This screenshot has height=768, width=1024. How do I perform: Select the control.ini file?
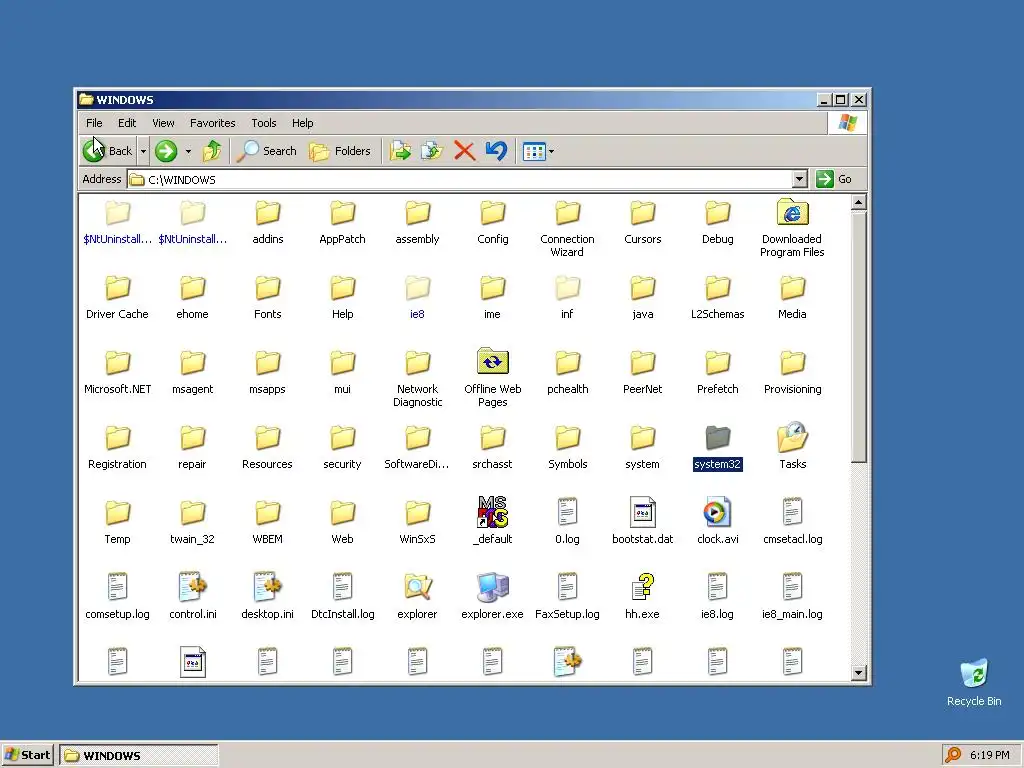coord(192,596)
